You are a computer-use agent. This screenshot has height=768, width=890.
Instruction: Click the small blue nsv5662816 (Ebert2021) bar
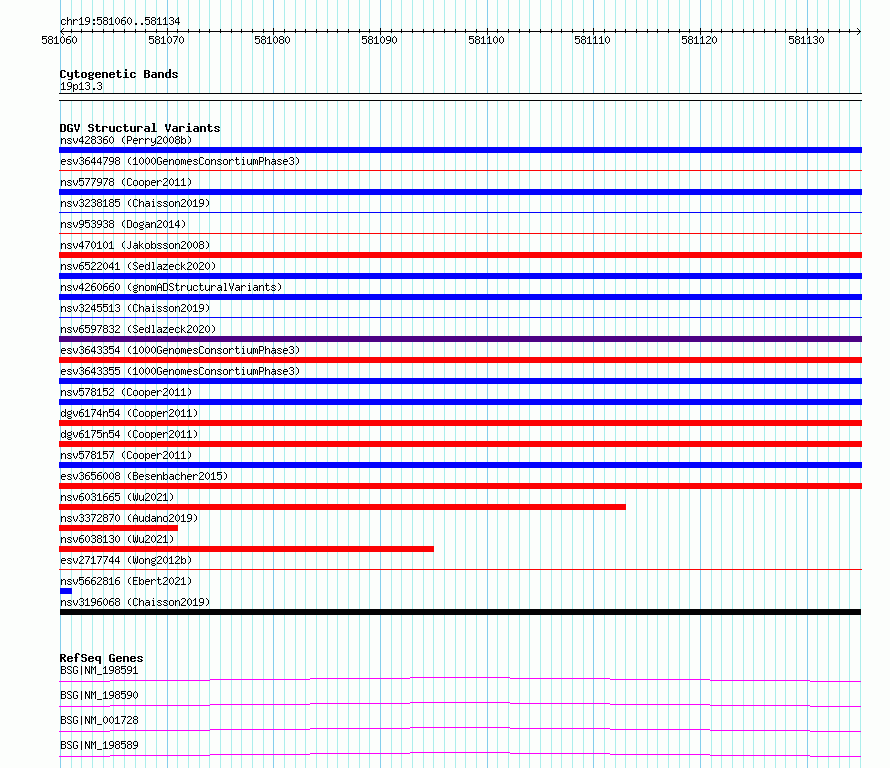[x=66, y=591]
